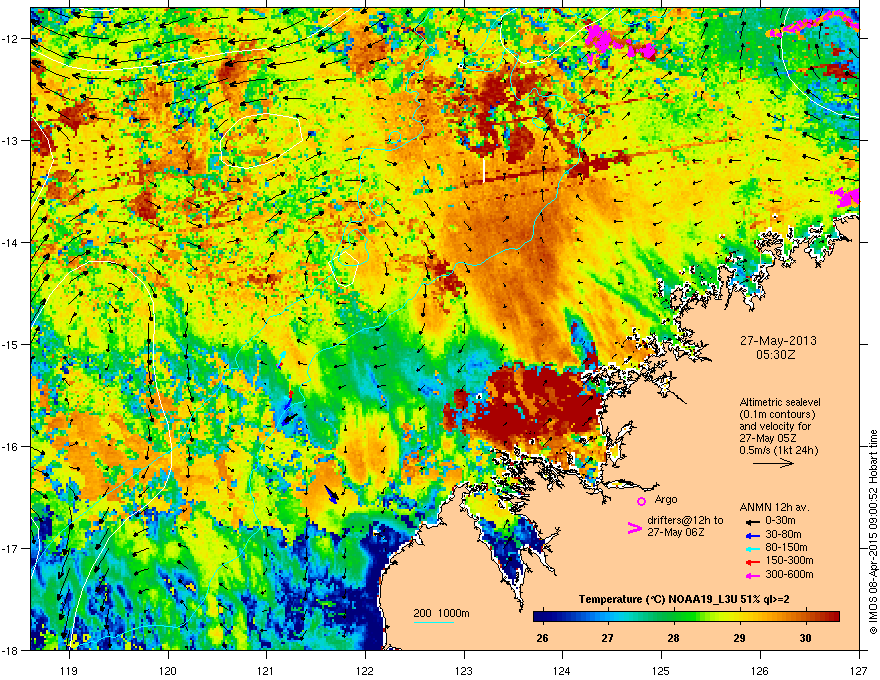Click the magenta drifters chevron legend symbol

pos(632,529)
